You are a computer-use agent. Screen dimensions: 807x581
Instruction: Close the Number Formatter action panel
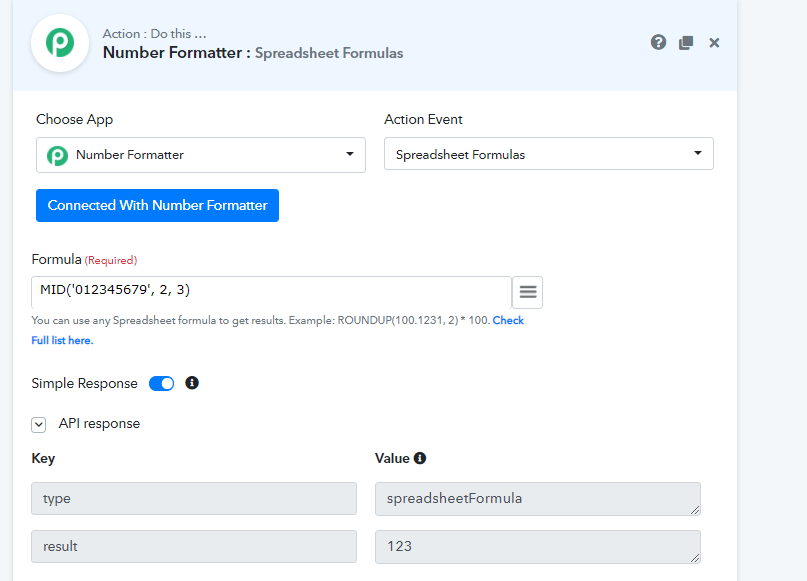click(x=714, y=42)
